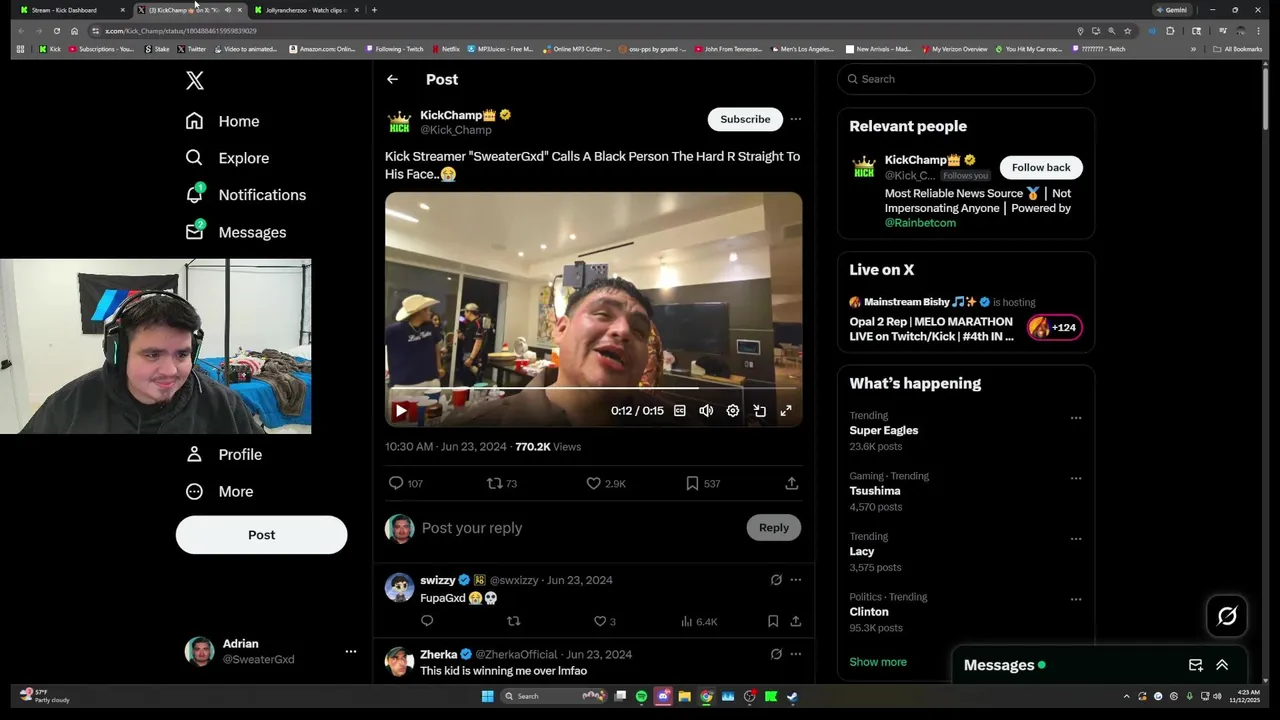Repost swizzy's reply
This screenshot has height=720, width=1280.
(513, 621)
